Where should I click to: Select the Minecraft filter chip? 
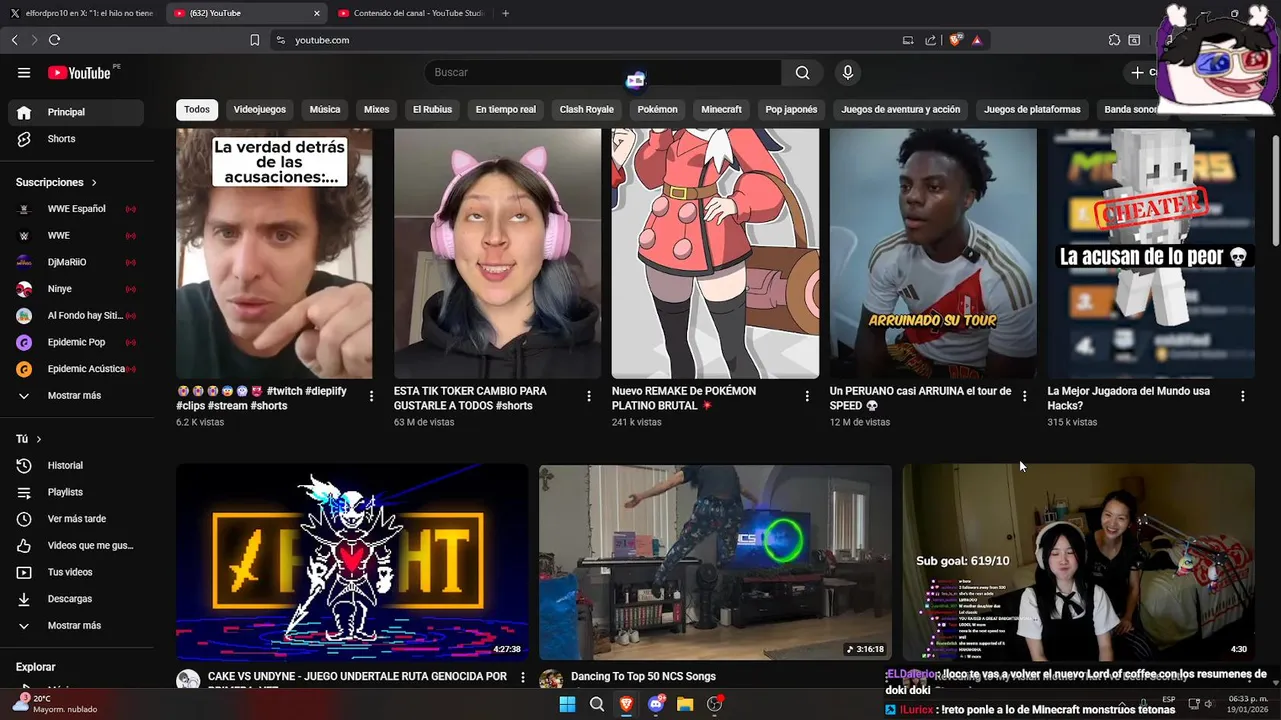721,109
